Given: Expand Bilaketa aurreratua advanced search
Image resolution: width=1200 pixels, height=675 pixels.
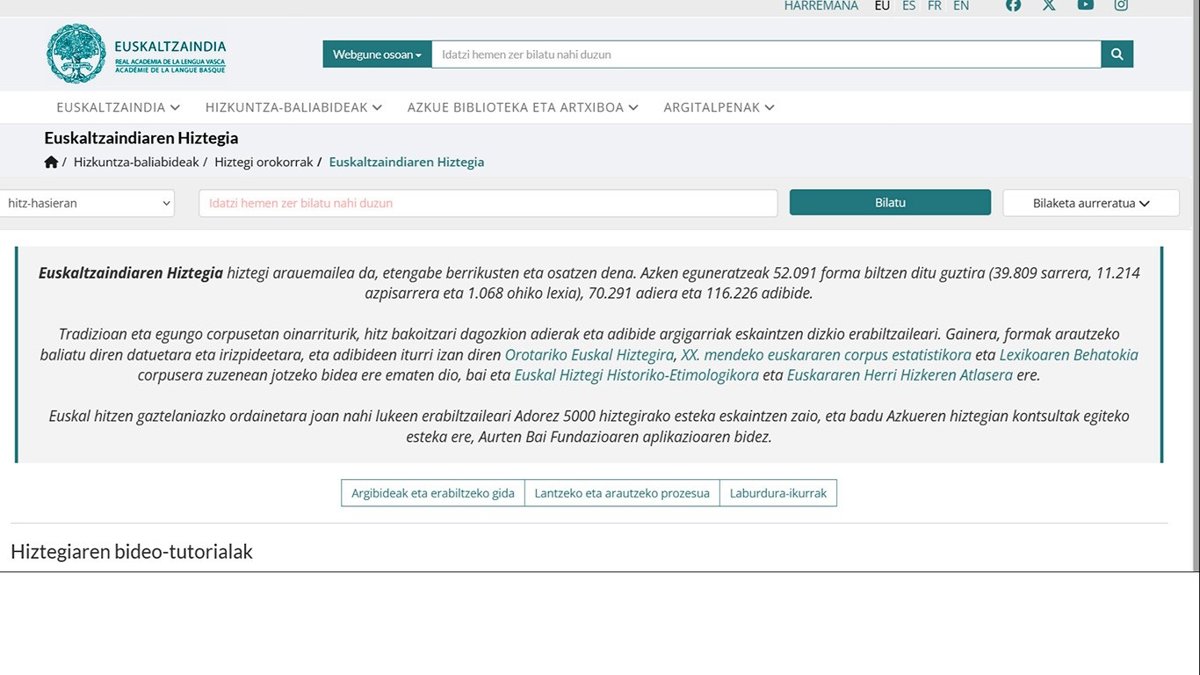Looking at the screenshot, I should tap(1091, 203).
